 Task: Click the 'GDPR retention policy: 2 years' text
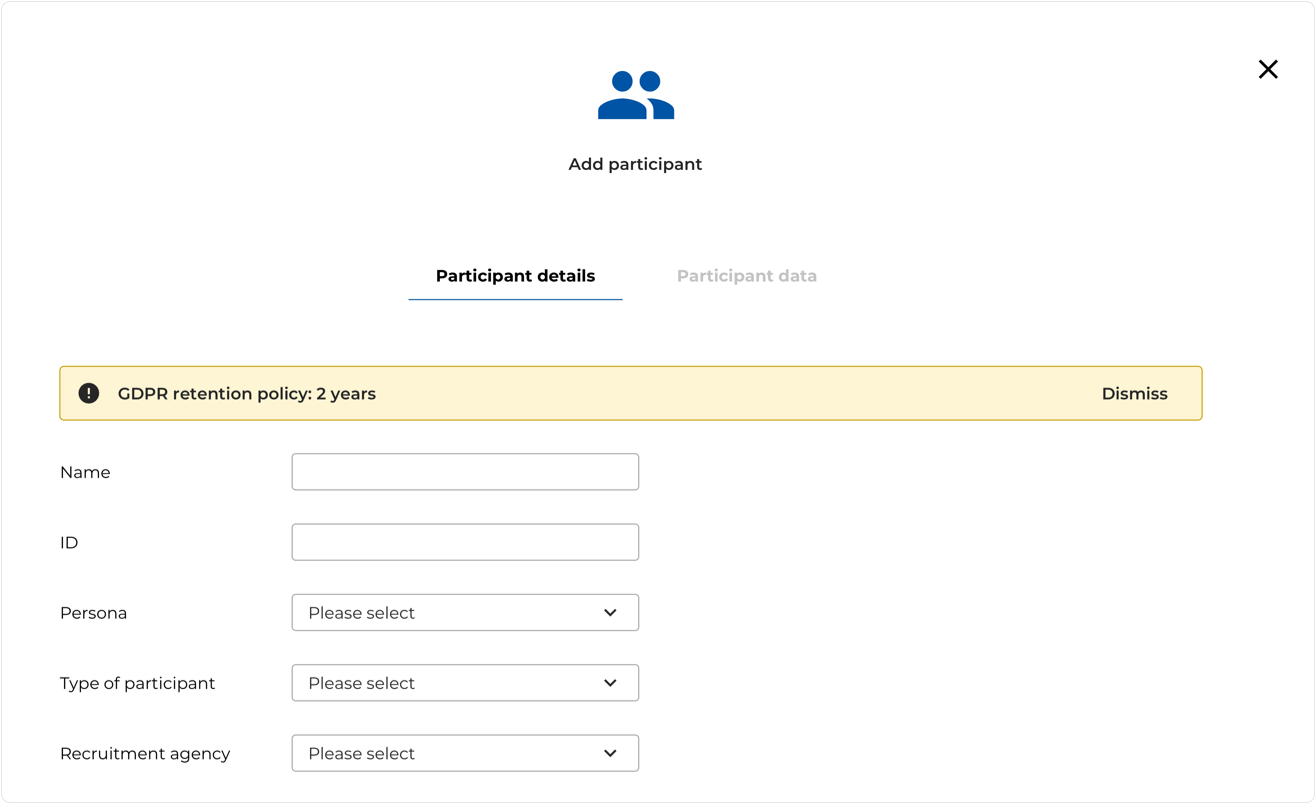click(x=247, y=393)
